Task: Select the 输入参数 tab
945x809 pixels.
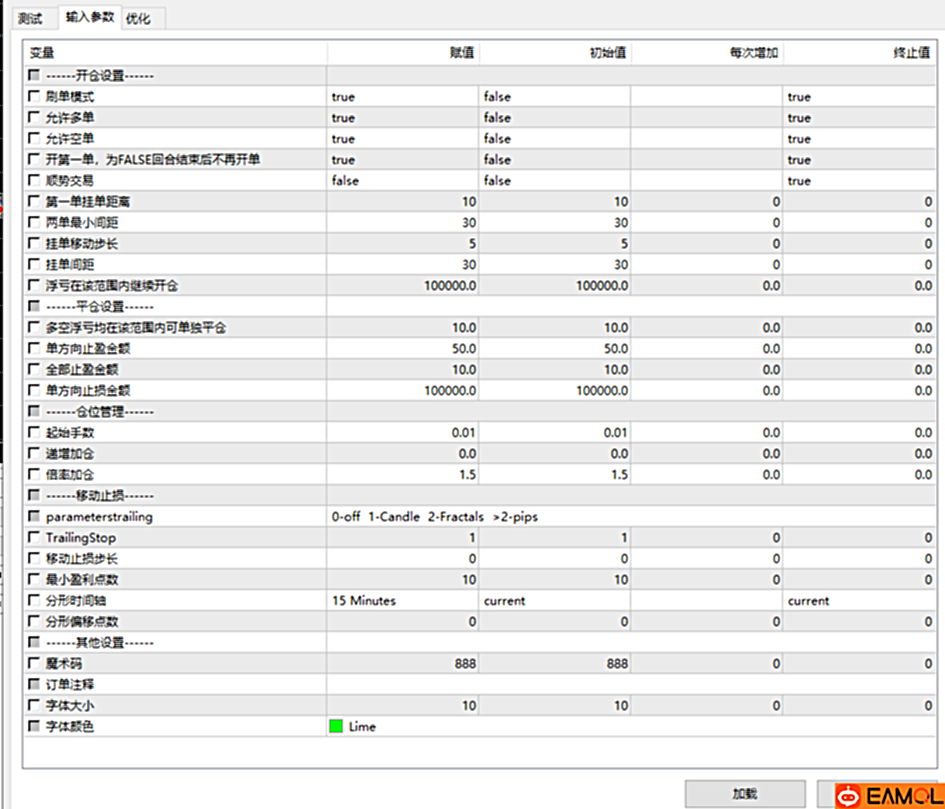Action: [89, 17]
